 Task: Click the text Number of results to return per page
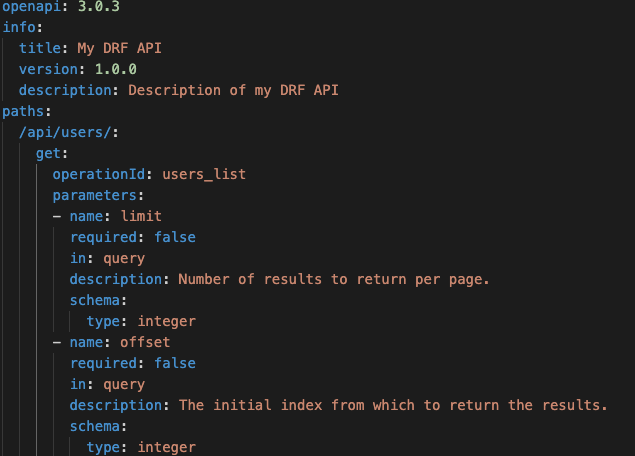[x=334, y=279]
